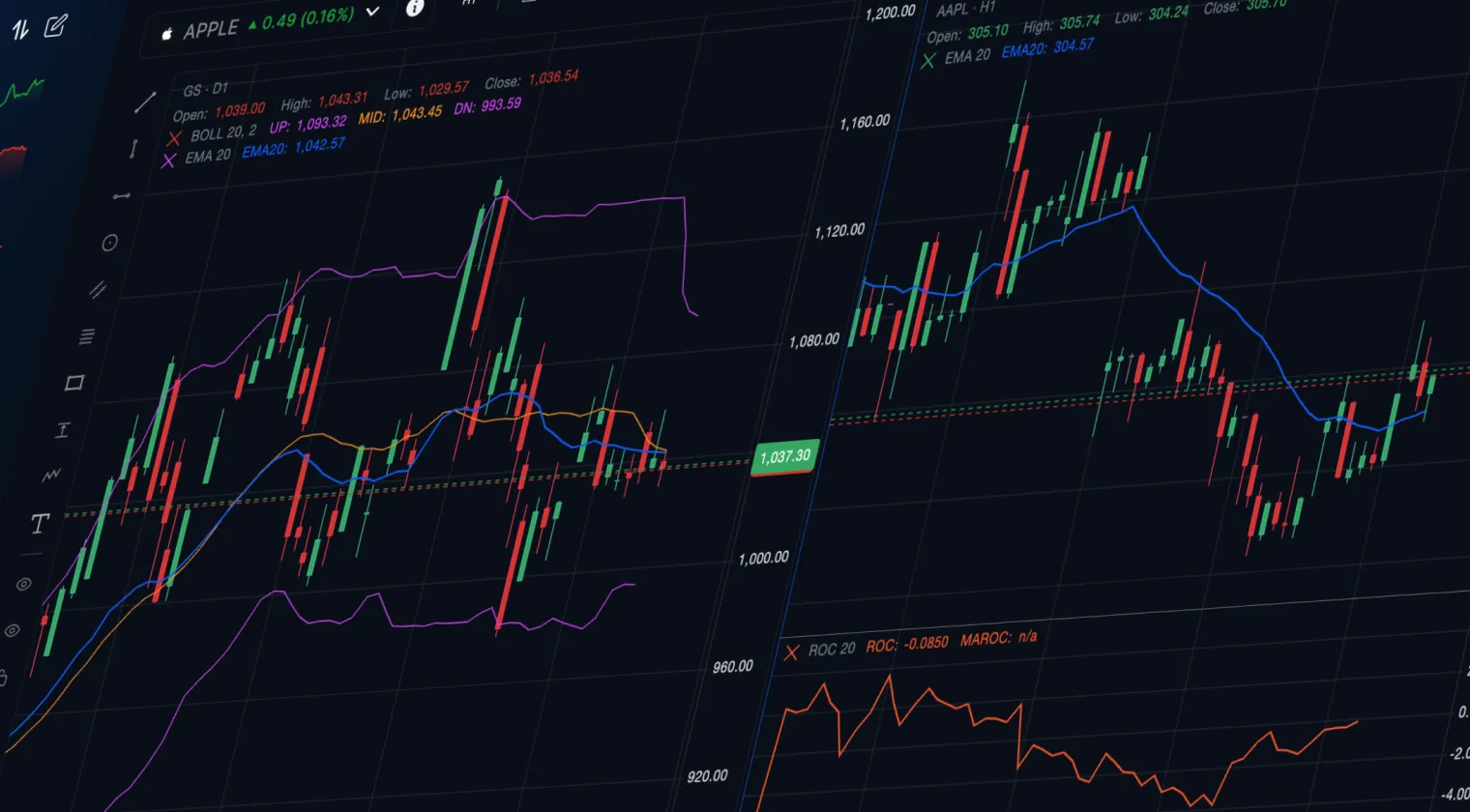The image size is (1470, 812).
Task: Click the 1,200.00 price axis label
Action: tap(890, 13)
